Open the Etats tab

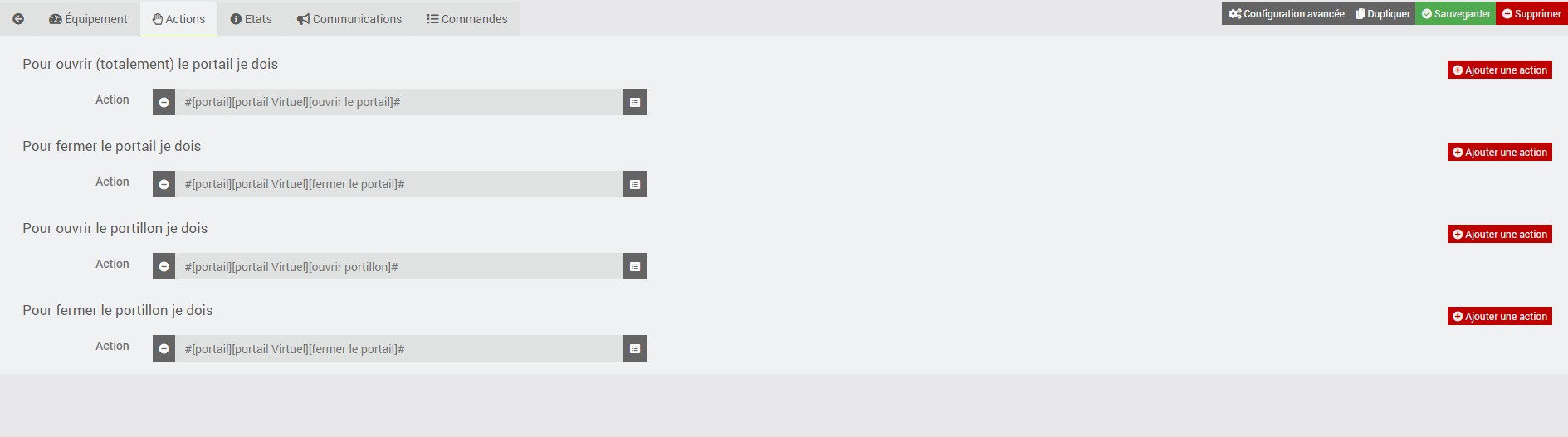251,19
